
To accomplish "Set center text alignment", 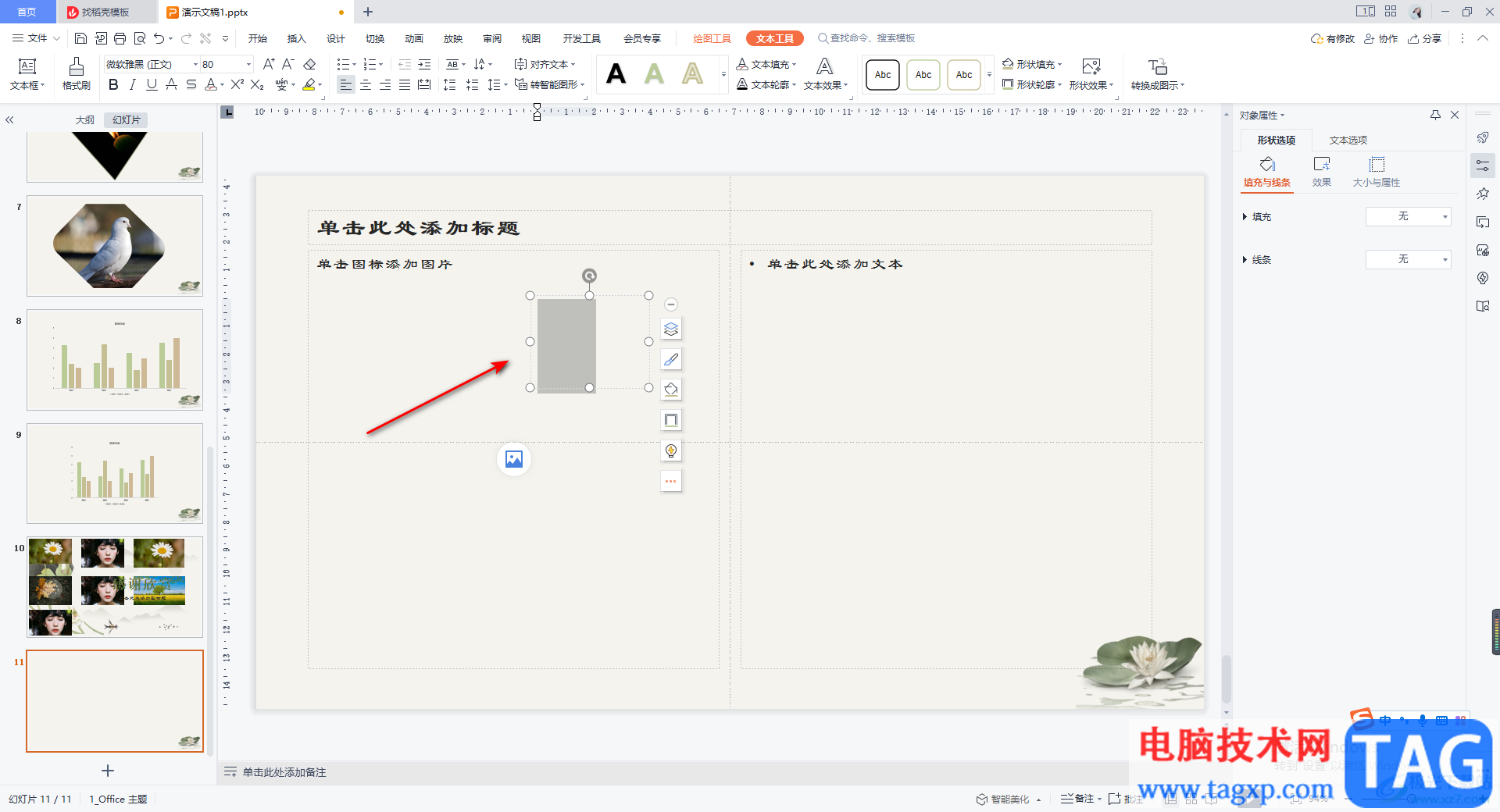I will click(x=366, y=84).
